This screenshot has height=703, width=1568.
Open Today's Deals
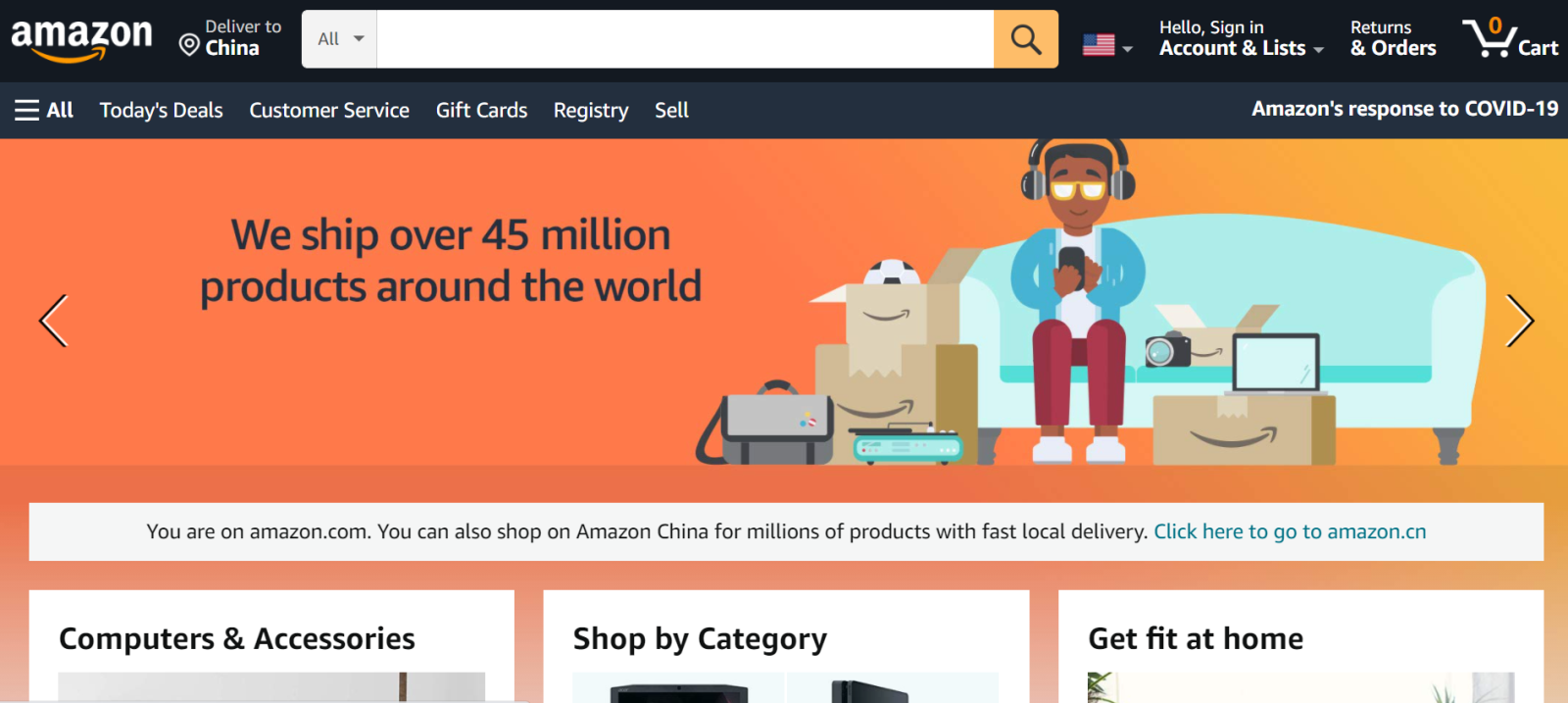tap(162, 110)
